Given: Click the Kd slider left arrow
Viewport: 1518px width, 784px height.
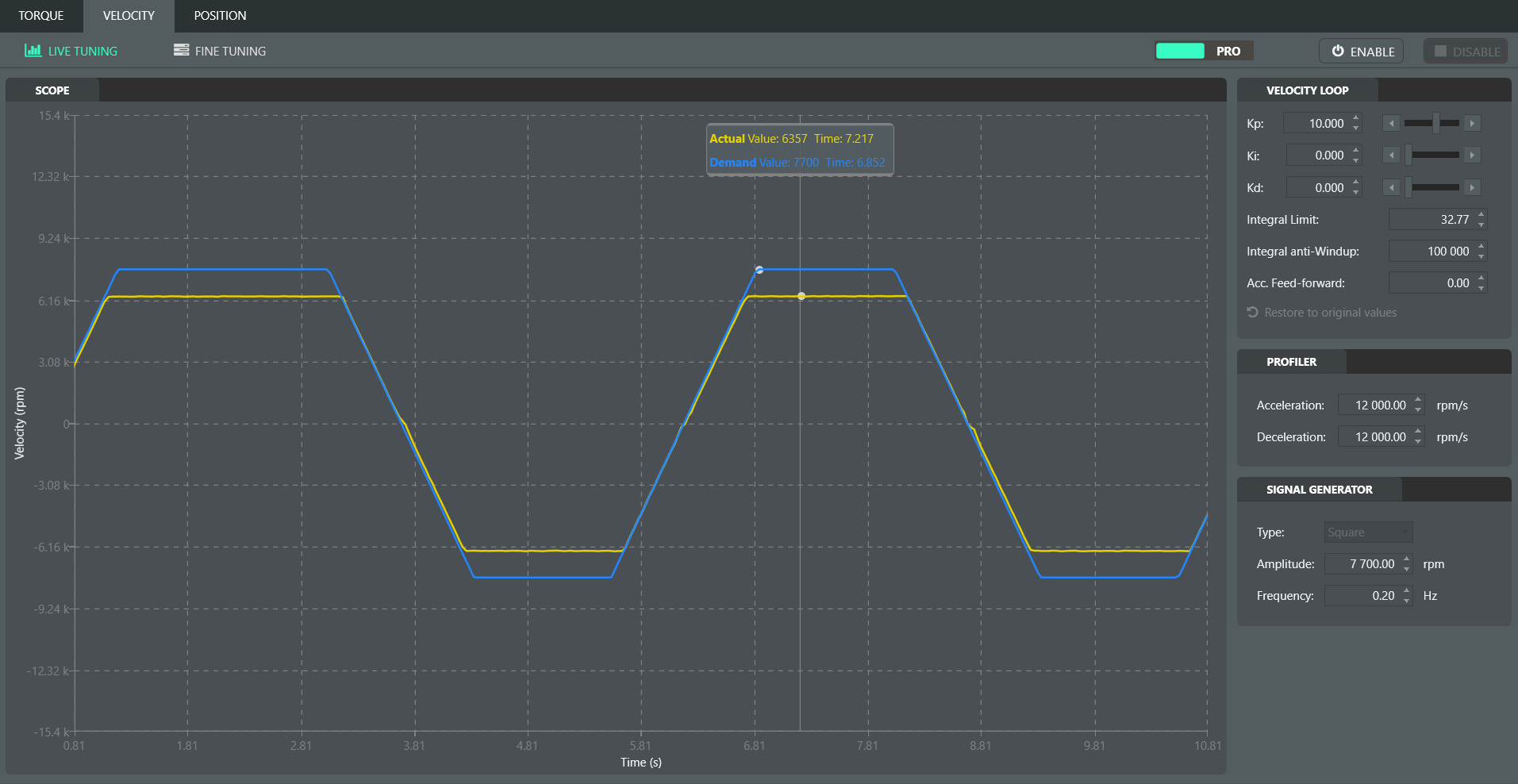Looking at the screenshot, I should tap(1391, 187).
